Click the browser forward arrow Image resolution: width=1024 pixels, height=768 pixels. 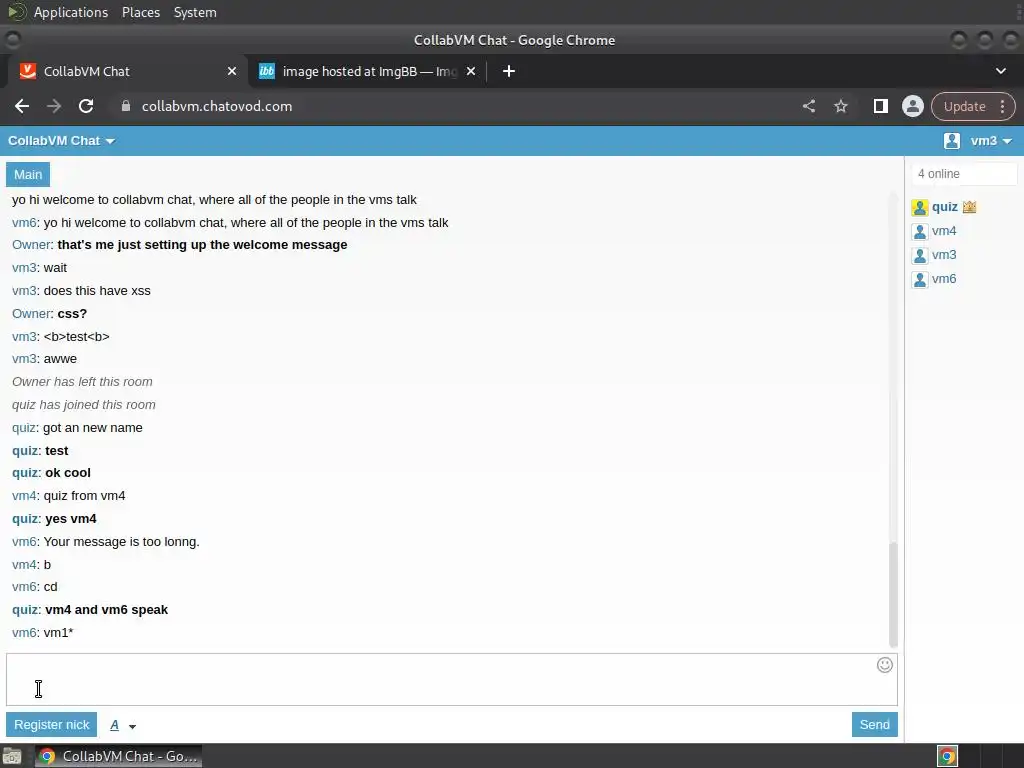(x=54, y=106)
